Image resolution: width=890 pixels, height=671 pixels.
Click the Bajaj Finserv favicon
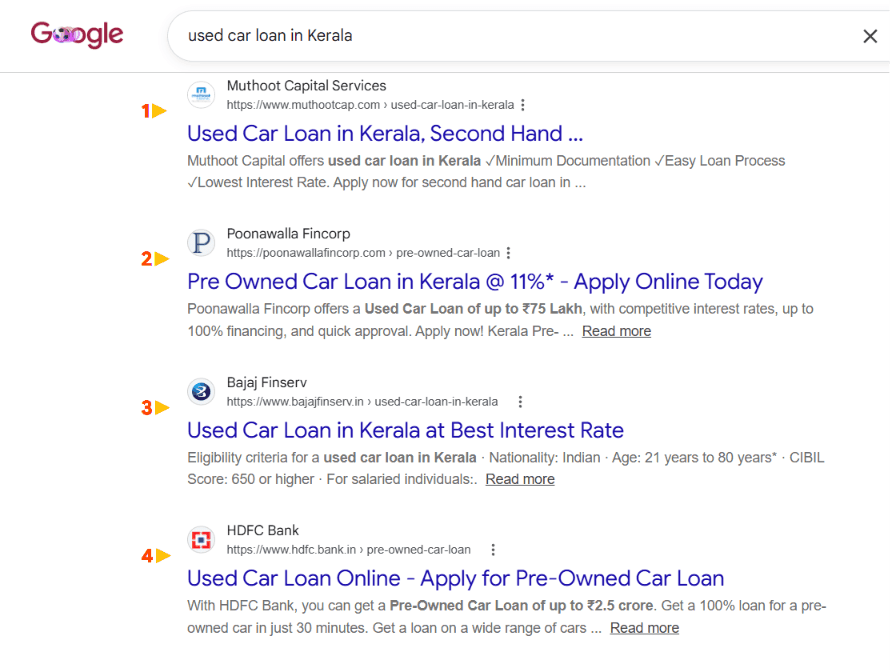(201, 392)
